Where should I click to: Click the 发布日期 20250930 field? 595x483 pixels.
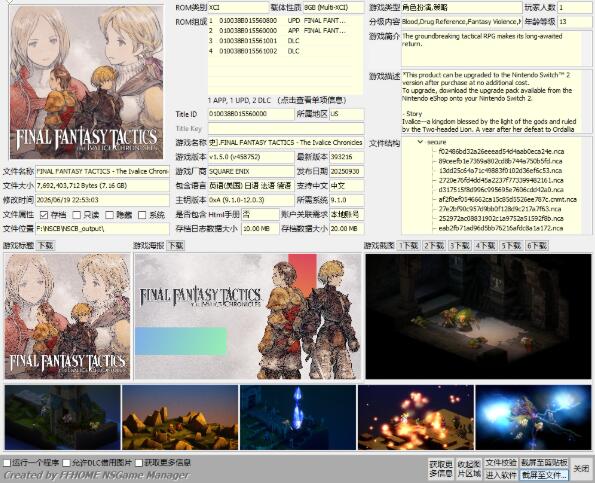pos(347,171)
